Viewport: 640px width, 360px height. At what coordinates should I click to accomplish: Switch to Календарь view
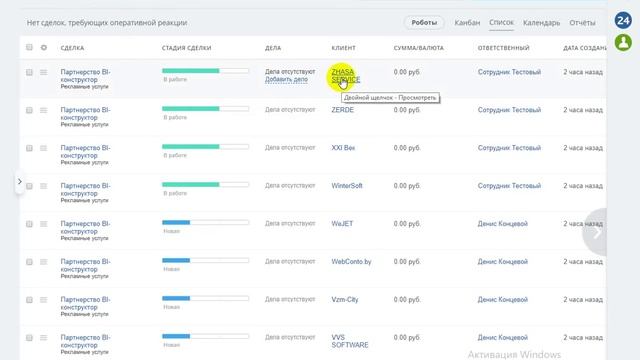coord(541,23)
